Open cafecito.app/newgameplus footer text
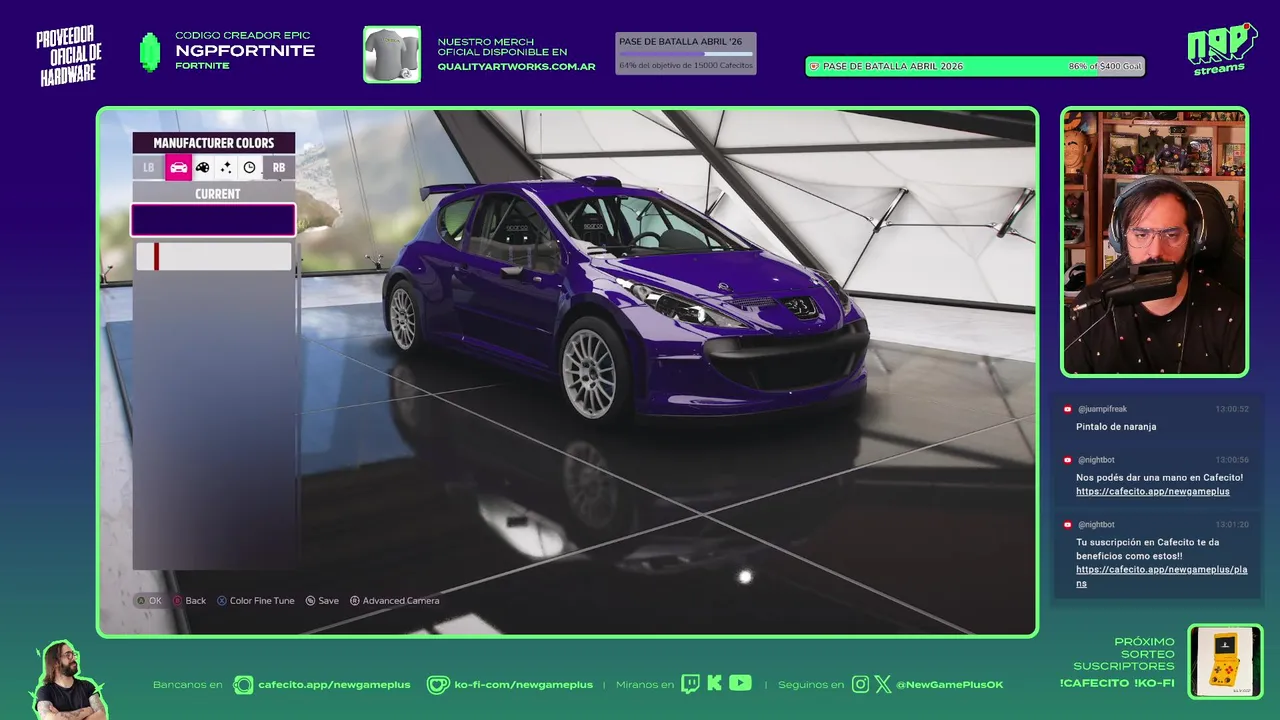This screenshot has width=1280, height=720. click(334, 685)
